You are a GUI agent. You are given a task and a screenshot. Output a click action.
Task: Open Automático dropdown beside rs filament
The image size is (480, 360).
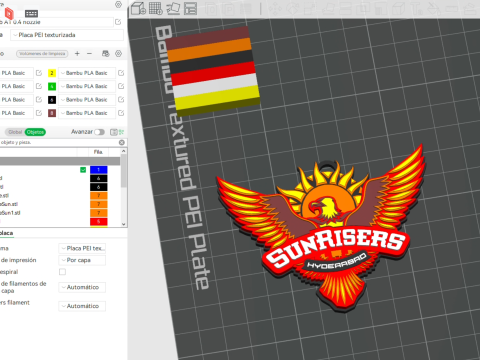pos(82,306)
